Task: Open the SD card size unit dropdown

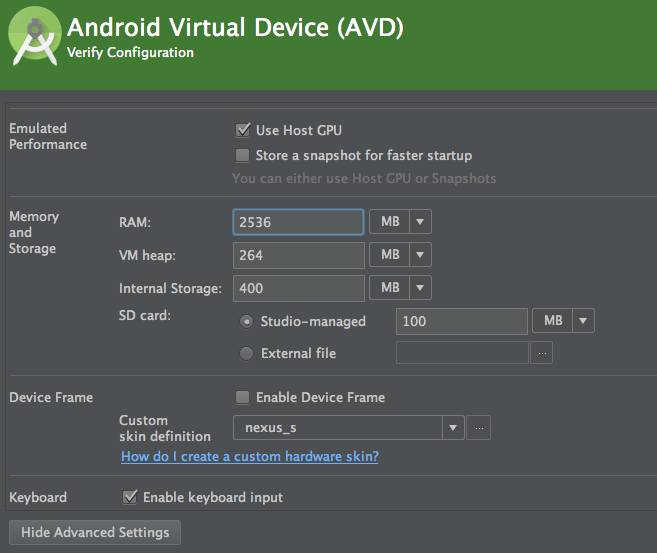Action: 563,321
